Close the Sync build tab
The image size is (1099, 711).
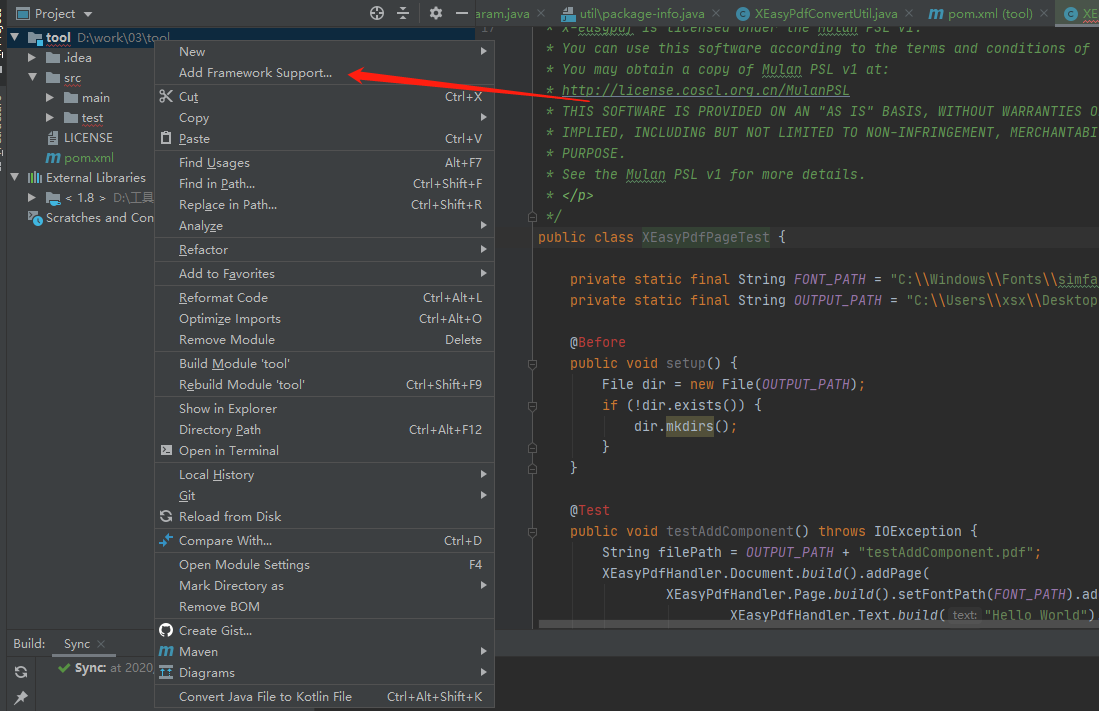101,644
